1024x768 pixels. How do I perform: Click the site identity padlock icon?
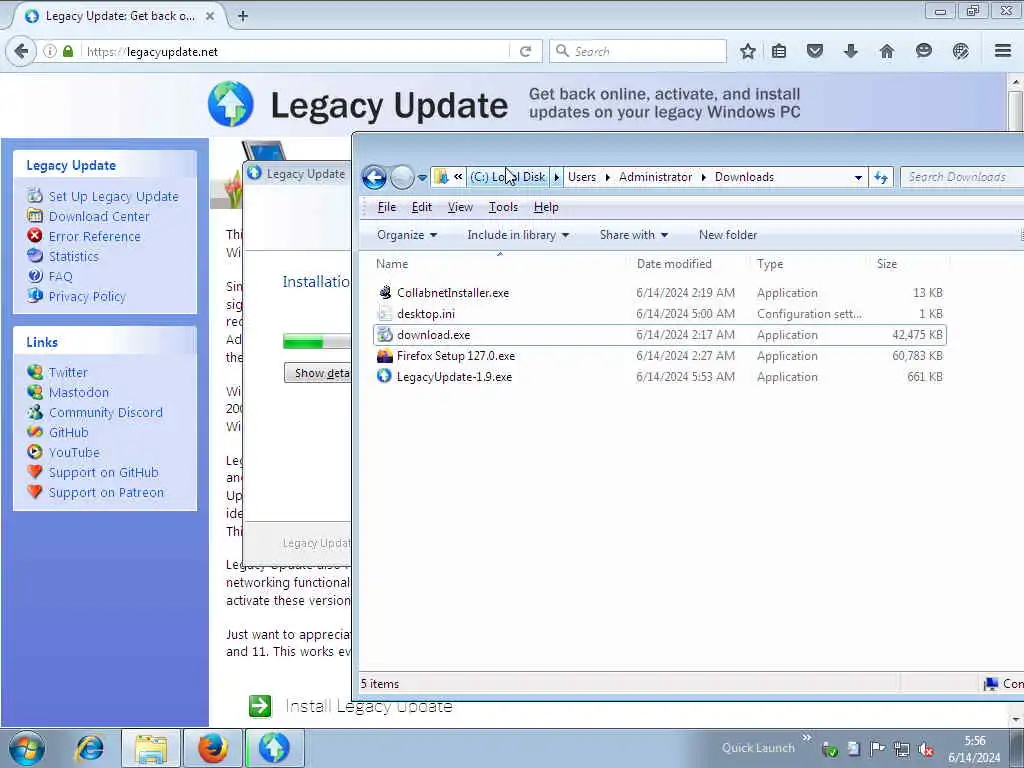pyautogui.click(x=68, y=51)
